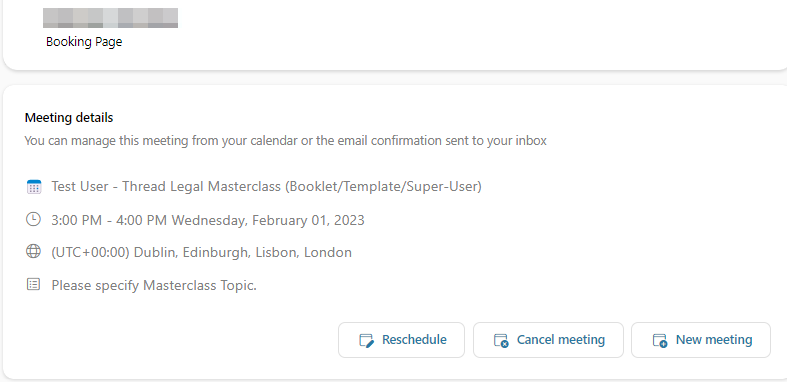Start a new booking with the New meeting button
Viewport: 787px width, 382px height.
tap(701, 340)
